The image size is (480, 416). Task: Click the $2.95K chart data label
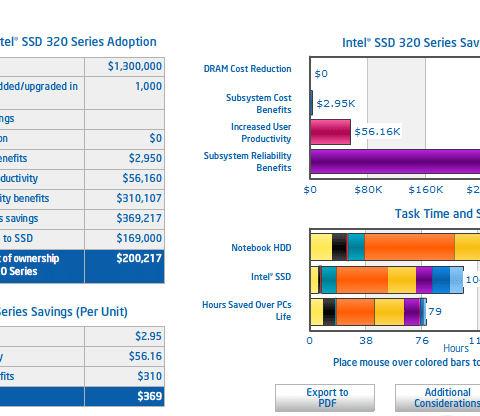pos(336,103)
